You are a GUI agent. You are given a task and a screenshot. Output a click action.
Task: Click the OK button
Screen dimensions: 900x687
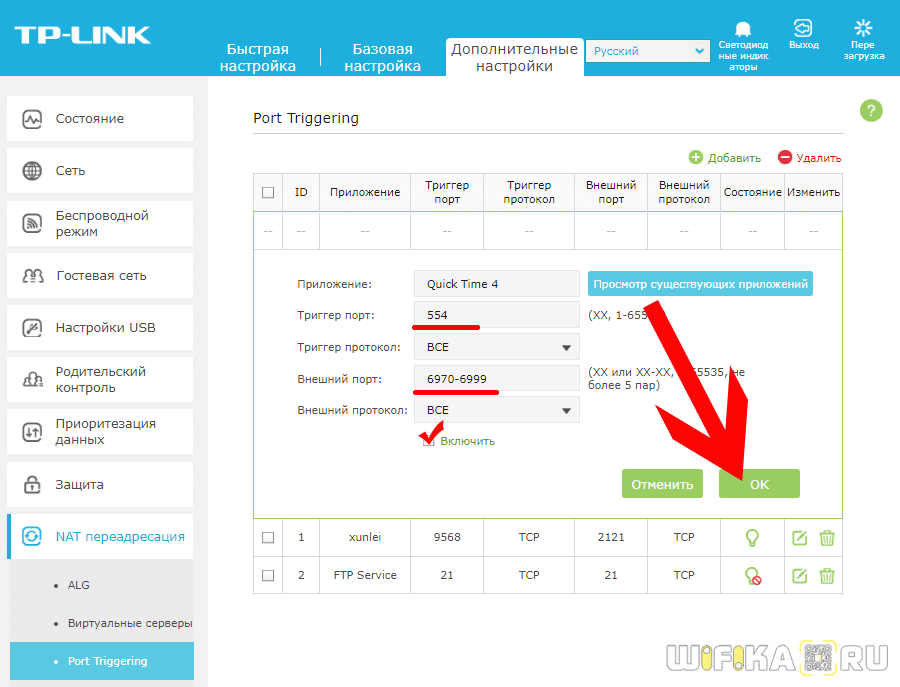(x=759, y=484)
